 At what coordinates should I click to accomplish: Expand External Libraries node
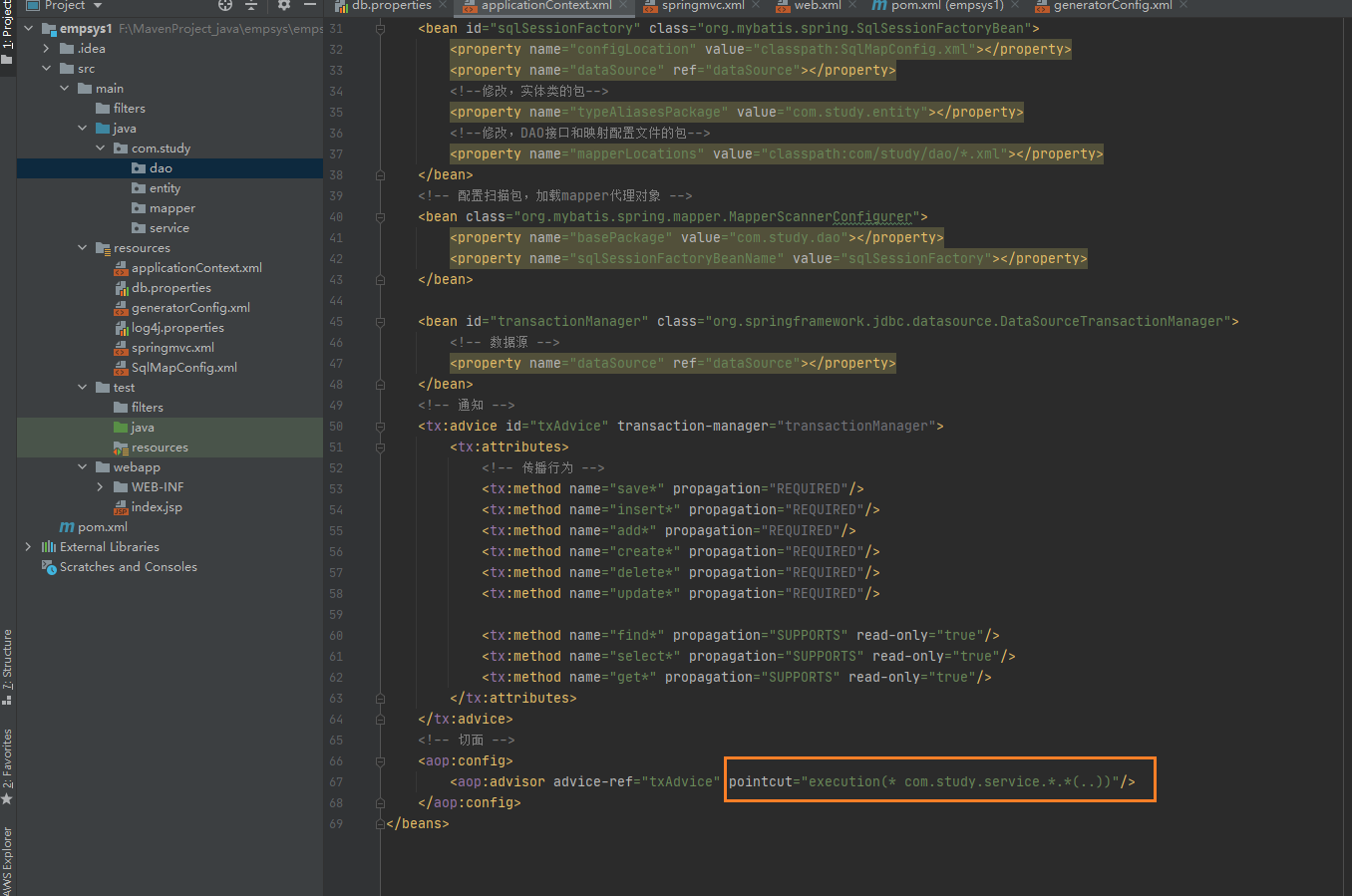[29, 547]
